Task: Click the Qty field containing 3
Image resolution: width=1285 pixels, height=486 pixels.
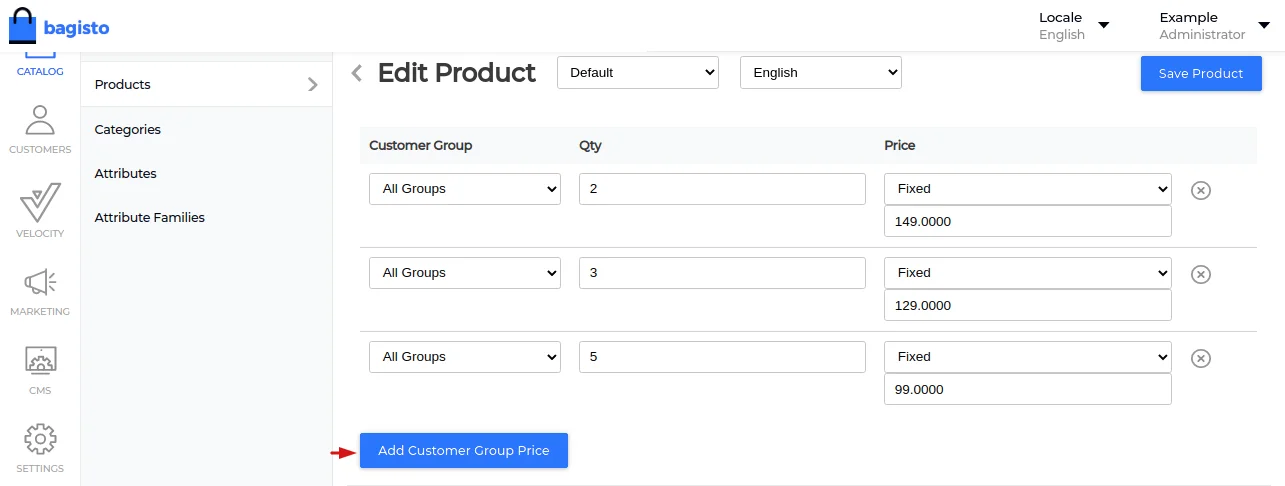Action: pyautogui.click(x=721, y=273)
